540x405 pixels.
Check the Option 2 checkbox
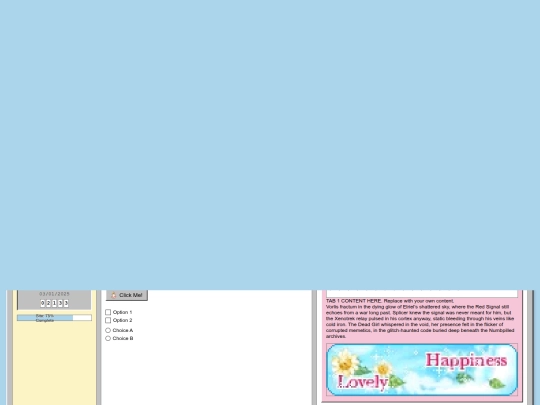click(x=108, y=320)
